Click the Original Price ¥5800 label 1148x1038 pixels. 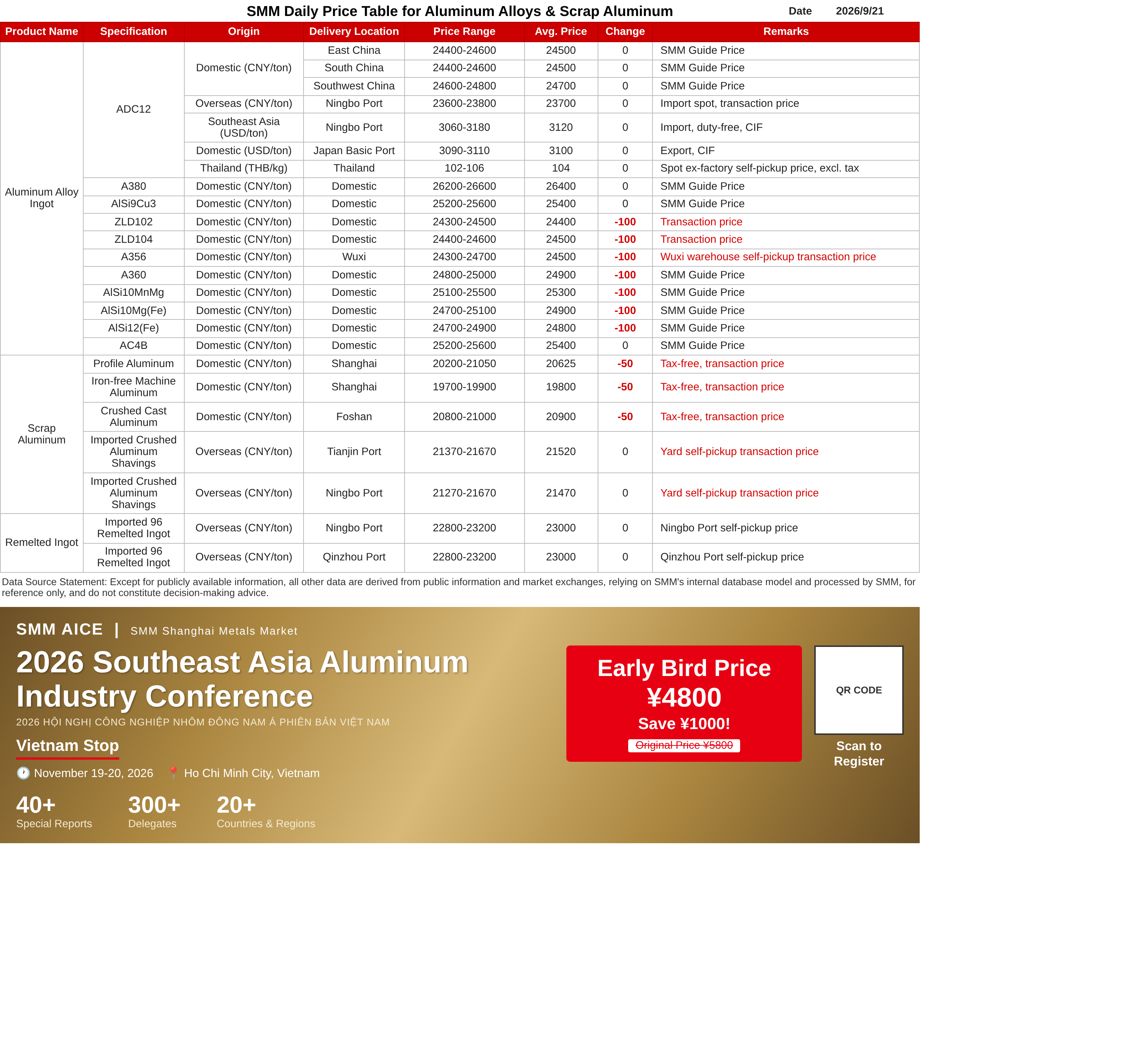coord(684,745)
